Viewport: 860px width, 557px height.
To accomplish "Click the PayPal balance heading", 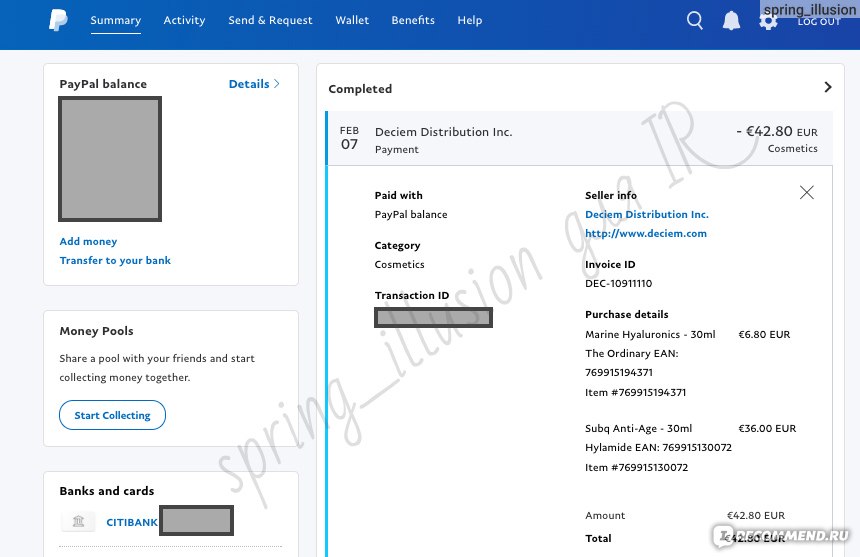I will [103, 84].
